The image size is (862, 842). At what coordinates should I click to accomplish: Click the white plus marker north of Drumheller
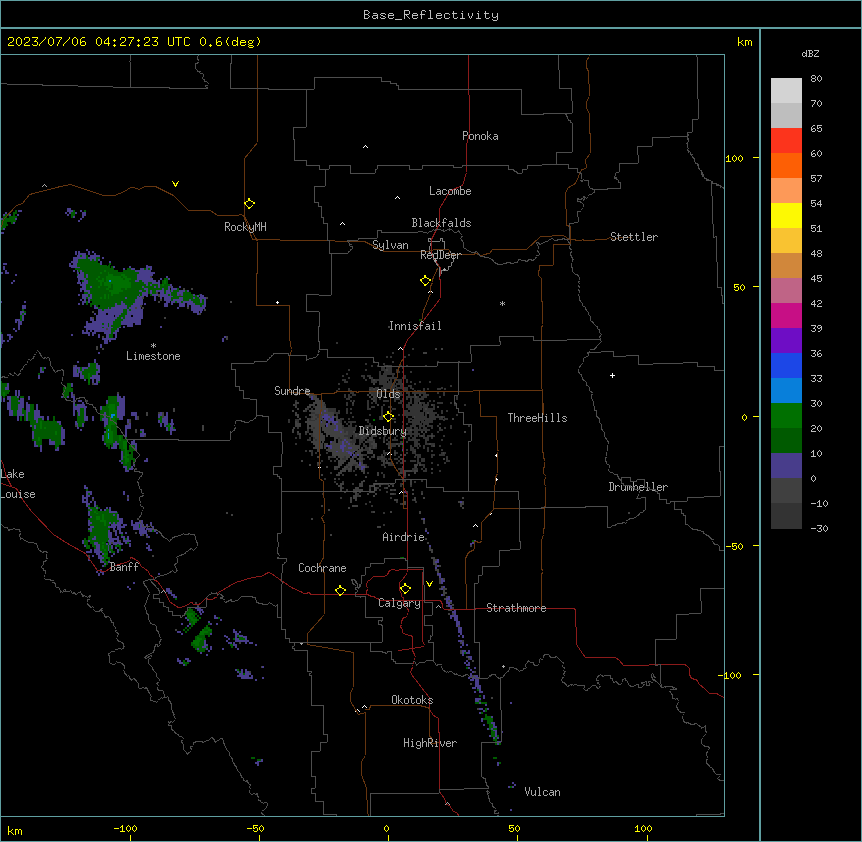tap(612, 375)
